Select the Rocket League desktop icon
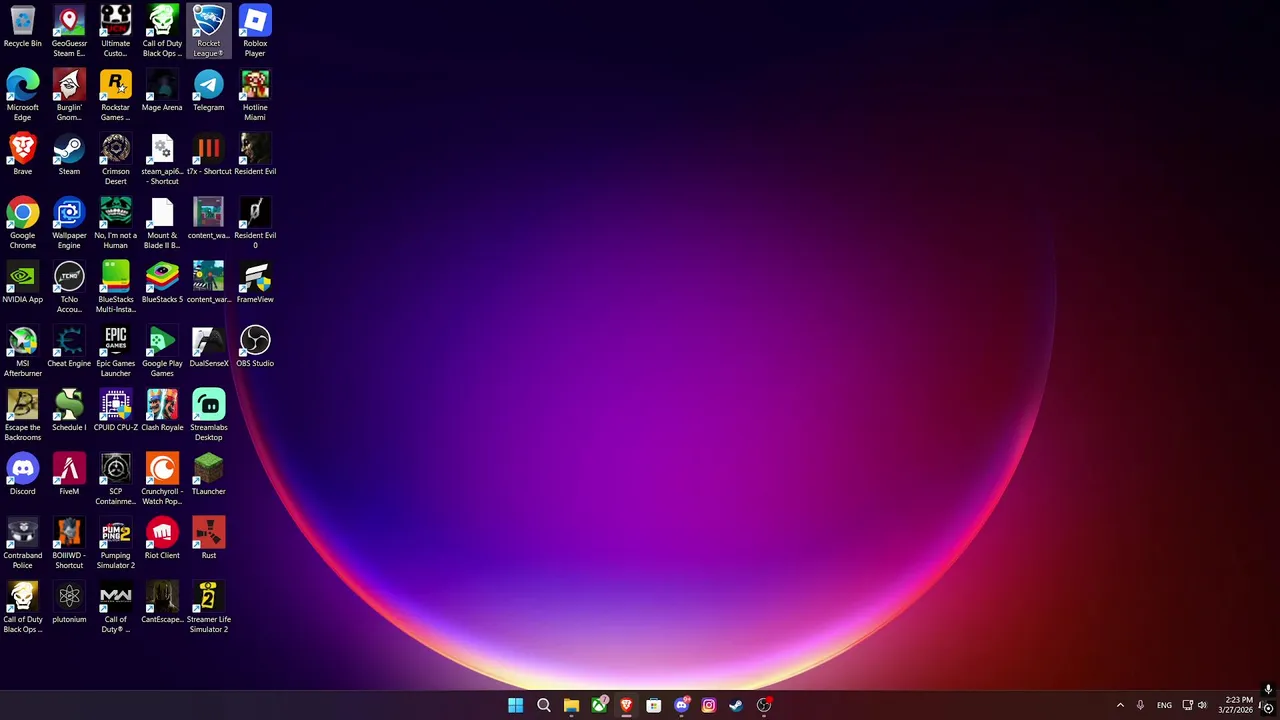The height and width of the screenshot is (720, 1280). coord(208,30)
